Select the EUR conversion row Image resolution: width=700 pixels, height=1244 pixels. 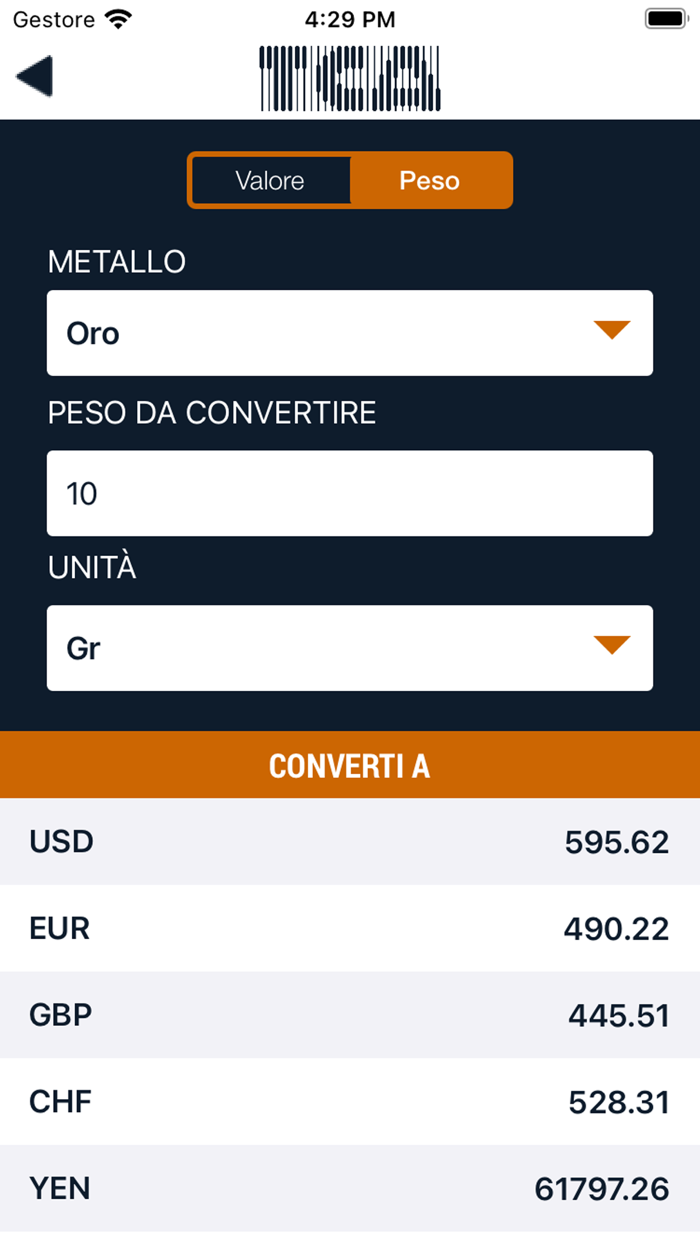click(x=350, y=928)
